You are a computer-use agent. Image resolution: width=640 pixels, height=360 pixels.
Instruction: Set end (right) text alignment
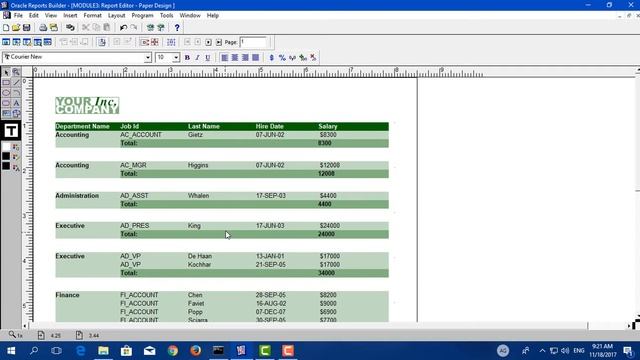pos(245,58)
